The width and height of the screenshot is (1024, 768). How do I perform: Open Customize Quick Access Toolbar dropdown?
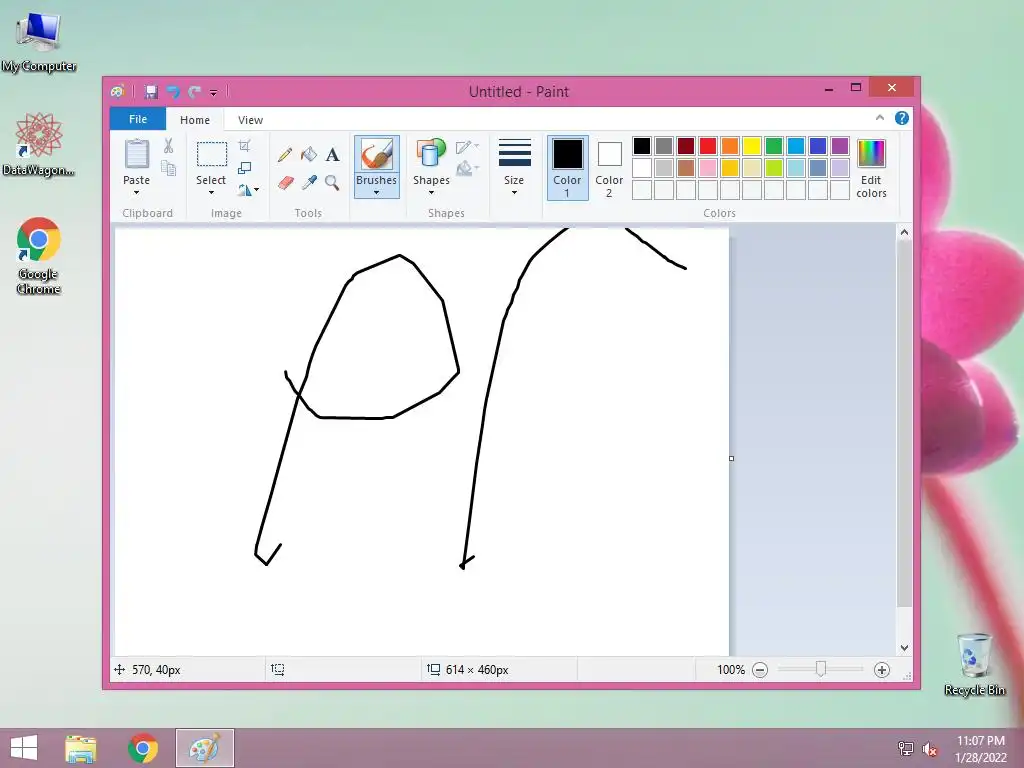click(x=214, y=93)
